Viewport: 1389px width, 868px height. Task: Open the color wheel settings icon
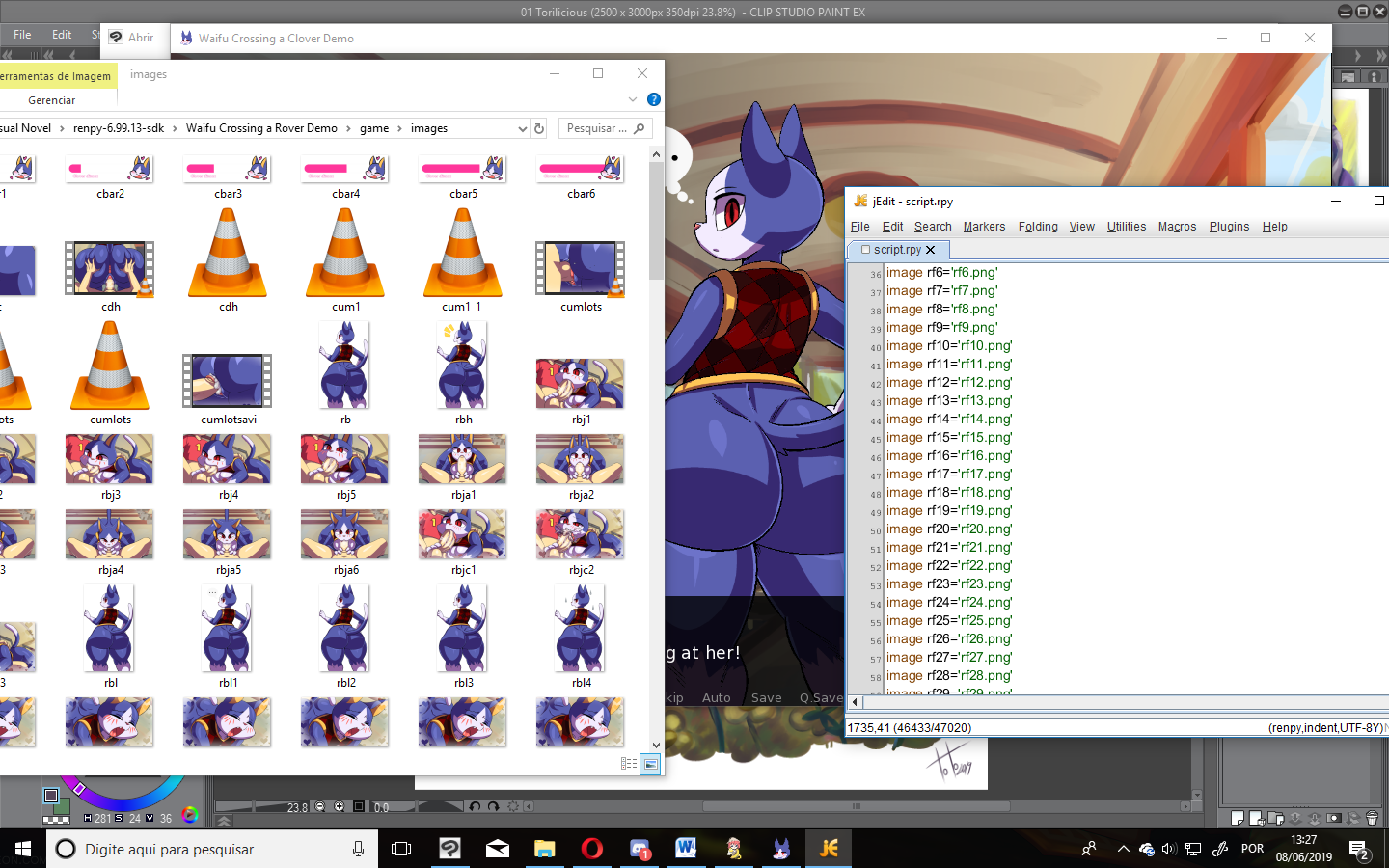190,815
